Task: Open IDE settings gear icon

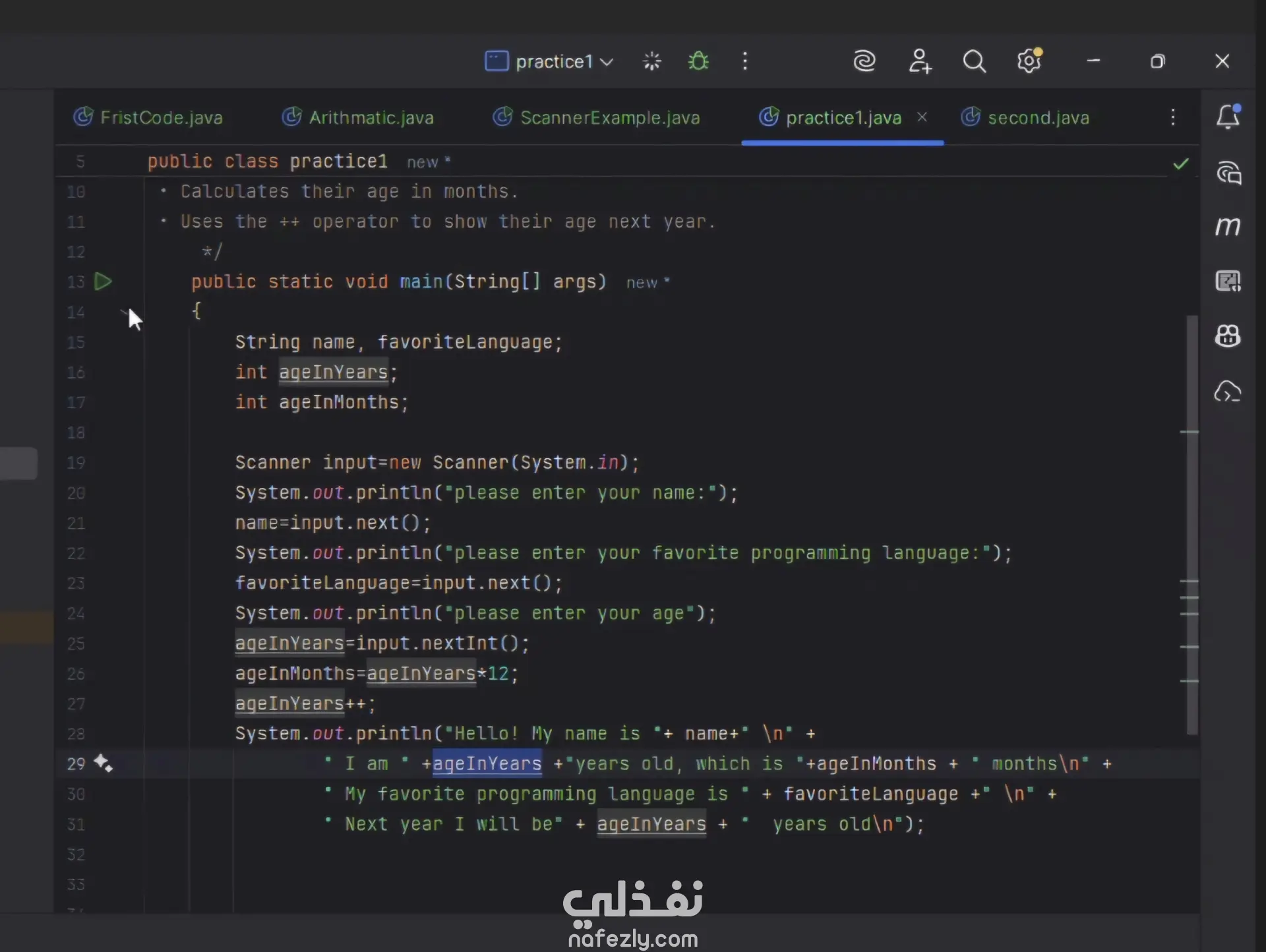Action: pyautogui.click(x=1029, y=61)
